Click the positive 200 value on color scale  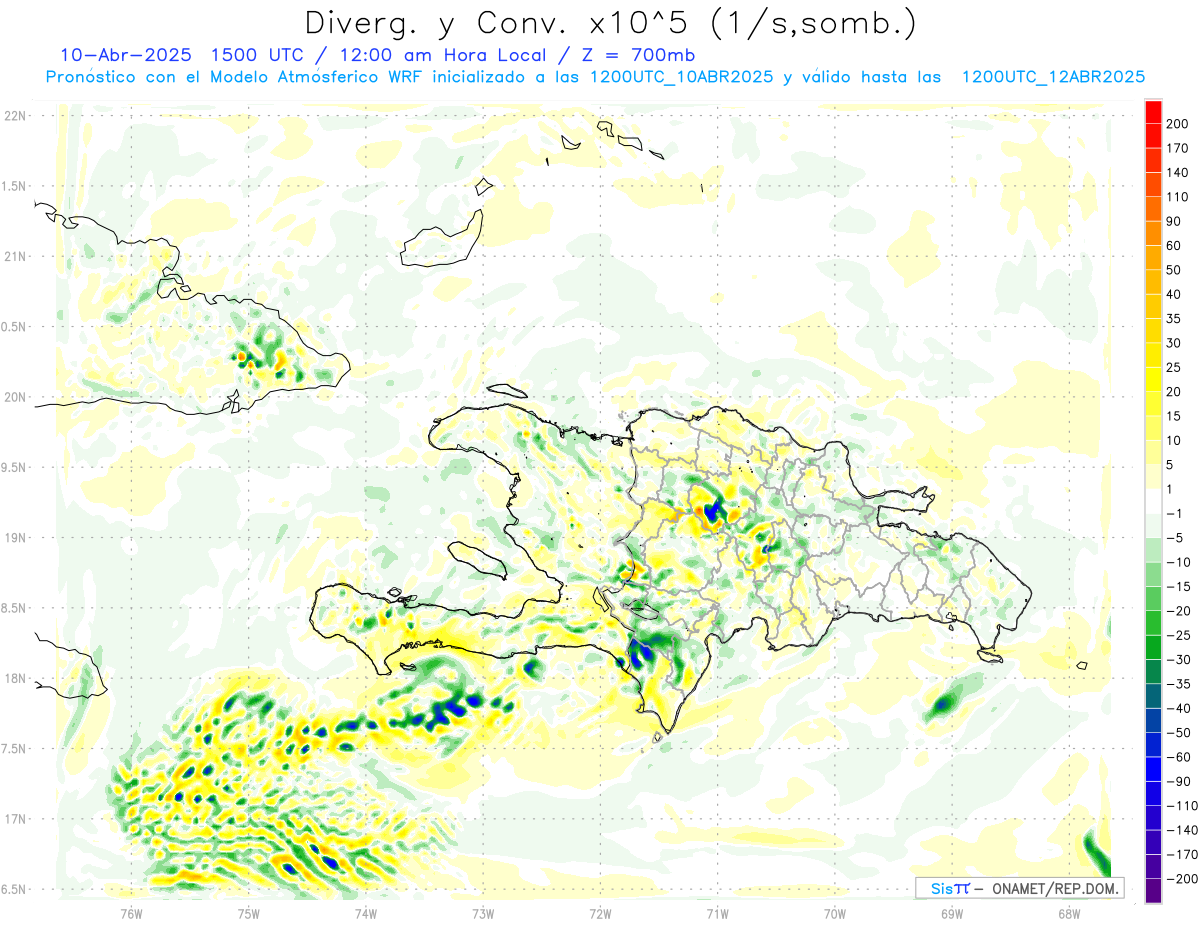point(1178,124)
